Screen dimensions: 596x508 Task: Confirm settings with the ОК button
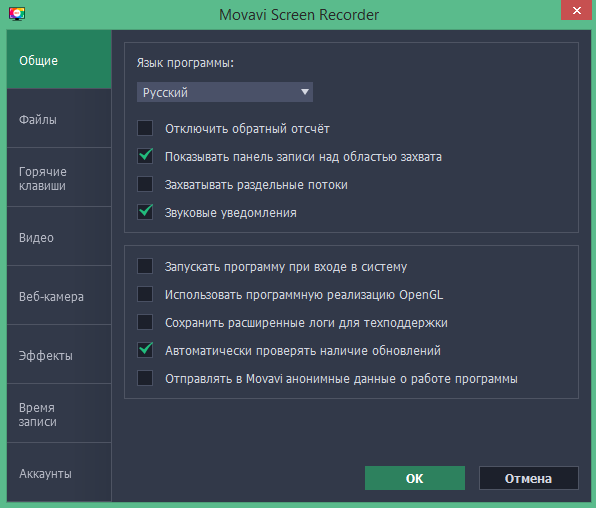pyautogui.click(x=415, y=478)
